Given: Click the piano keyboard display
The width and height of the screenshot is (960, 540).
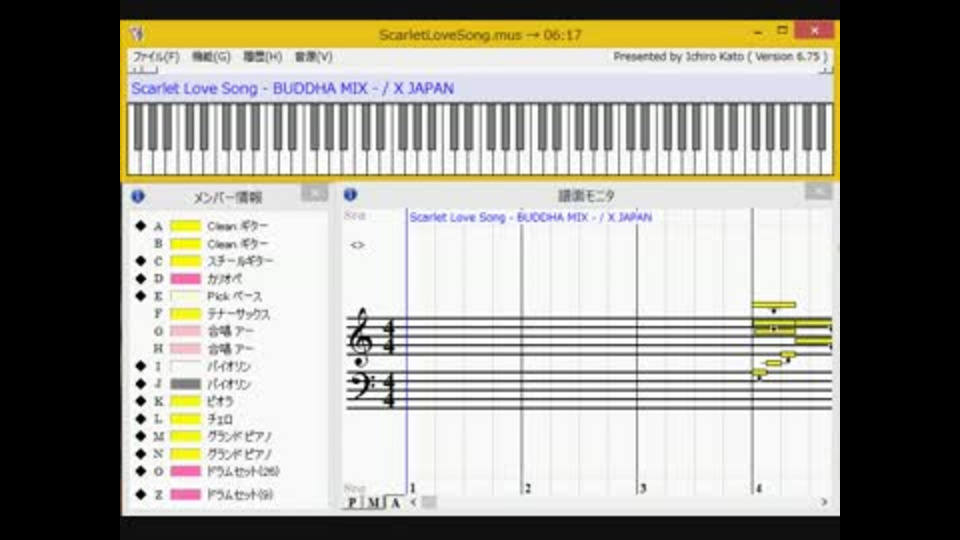Looking at the screenshot, I should click(480, 139).
